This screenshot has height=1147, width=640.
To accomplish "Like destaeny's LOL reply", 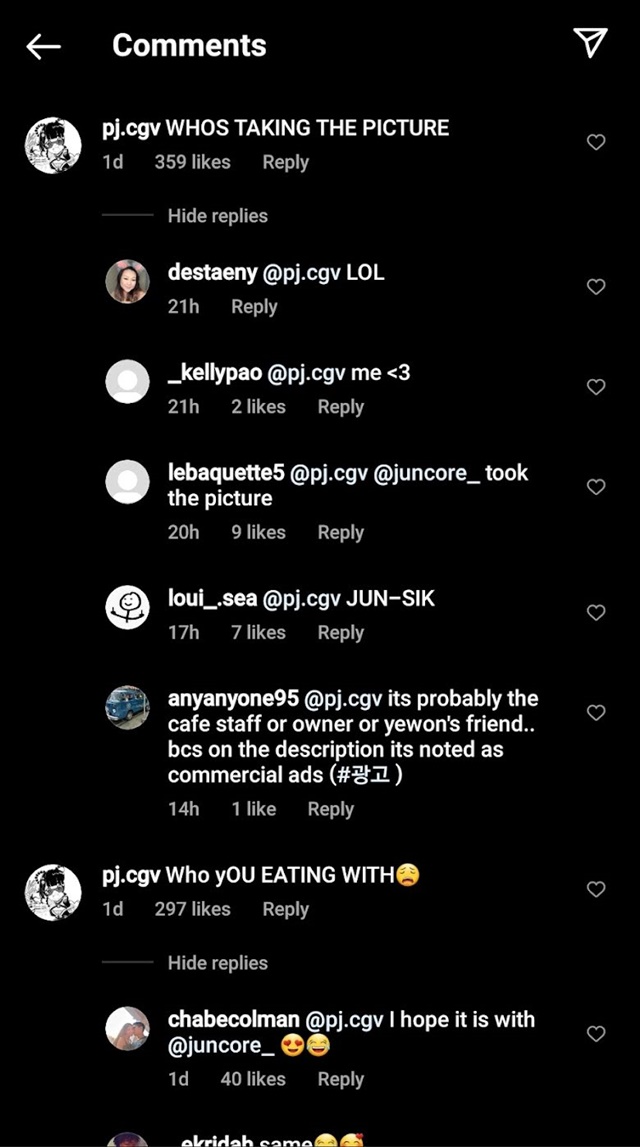I will [x=596, y=287].
